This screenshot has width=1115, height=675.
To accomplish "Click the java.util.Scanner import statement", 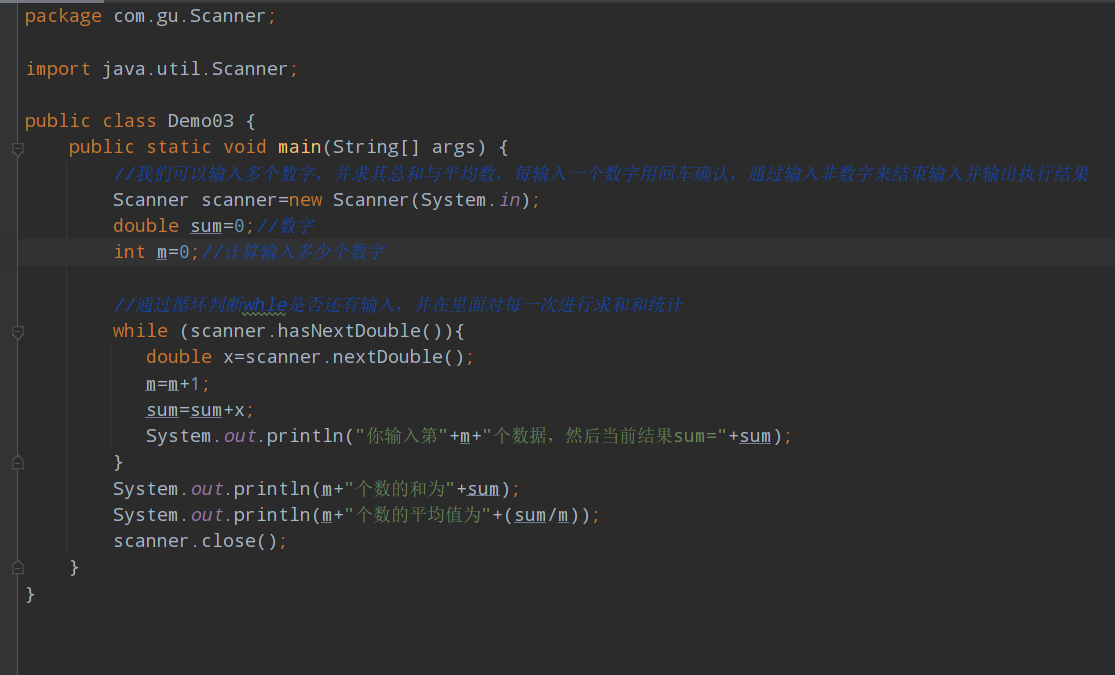I will [194, 69].
